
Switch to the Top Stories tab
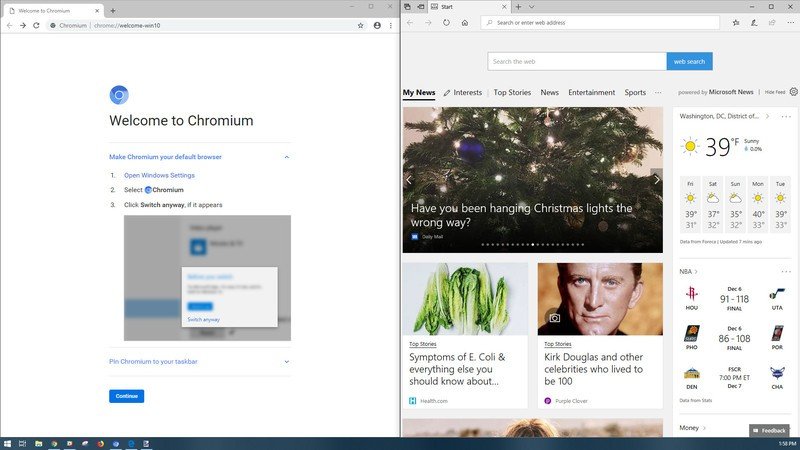[x=512, y=92]
